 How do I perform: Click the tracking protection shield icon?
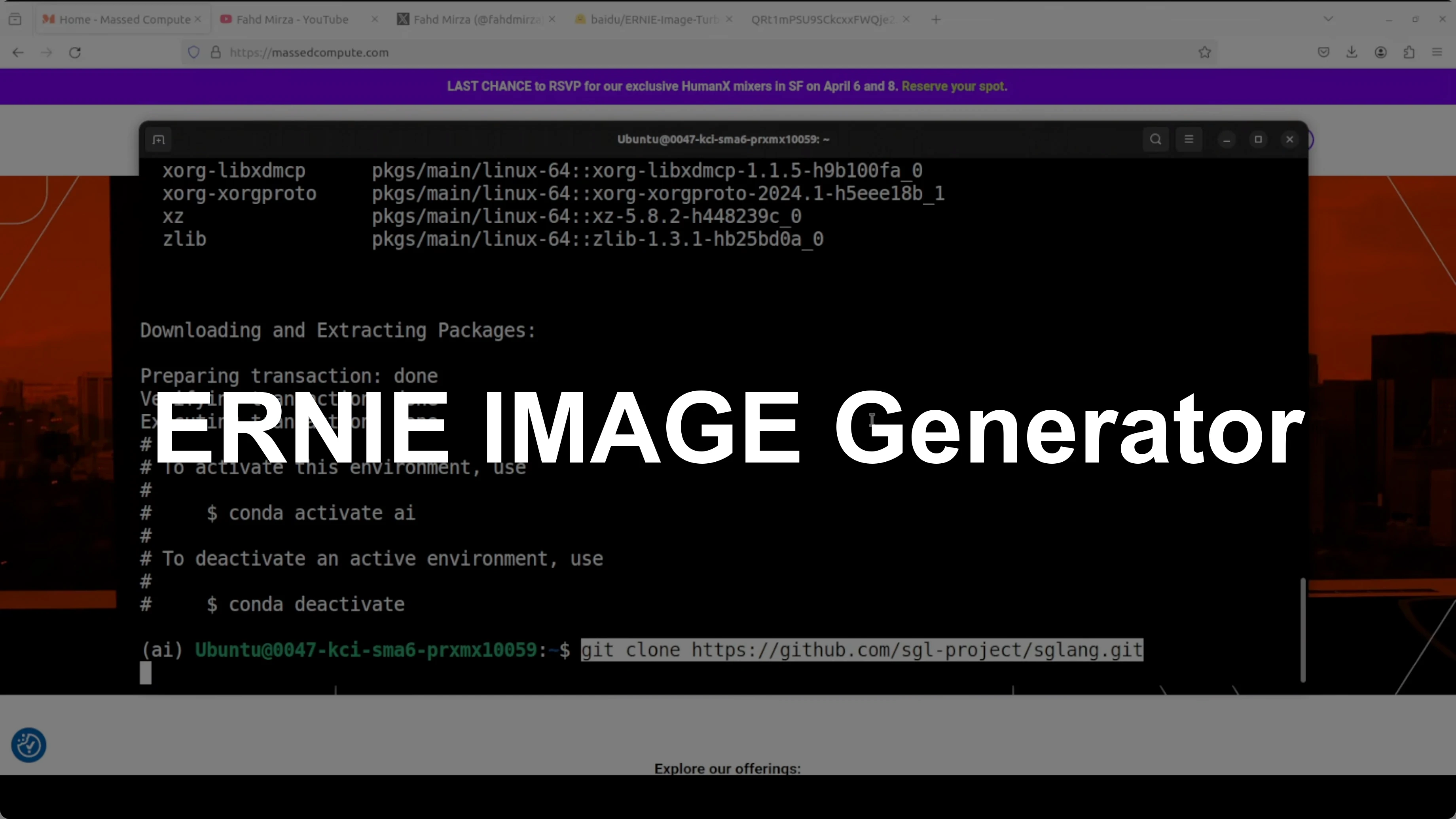coord(194,53)
